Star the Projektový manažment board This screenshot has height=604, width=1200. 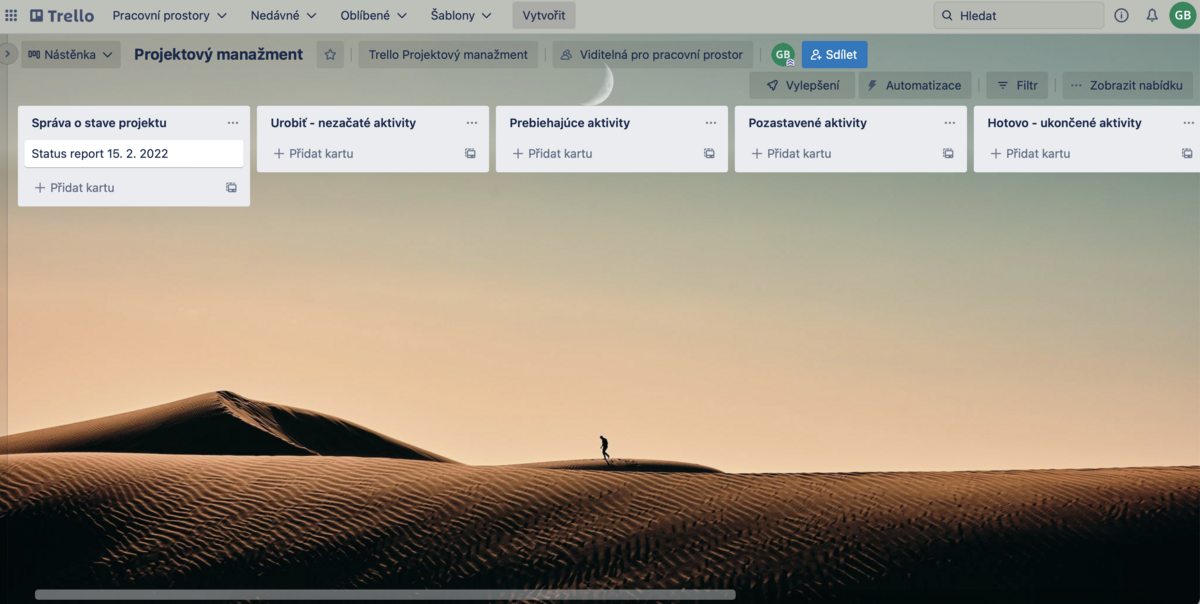coord(330,54)
